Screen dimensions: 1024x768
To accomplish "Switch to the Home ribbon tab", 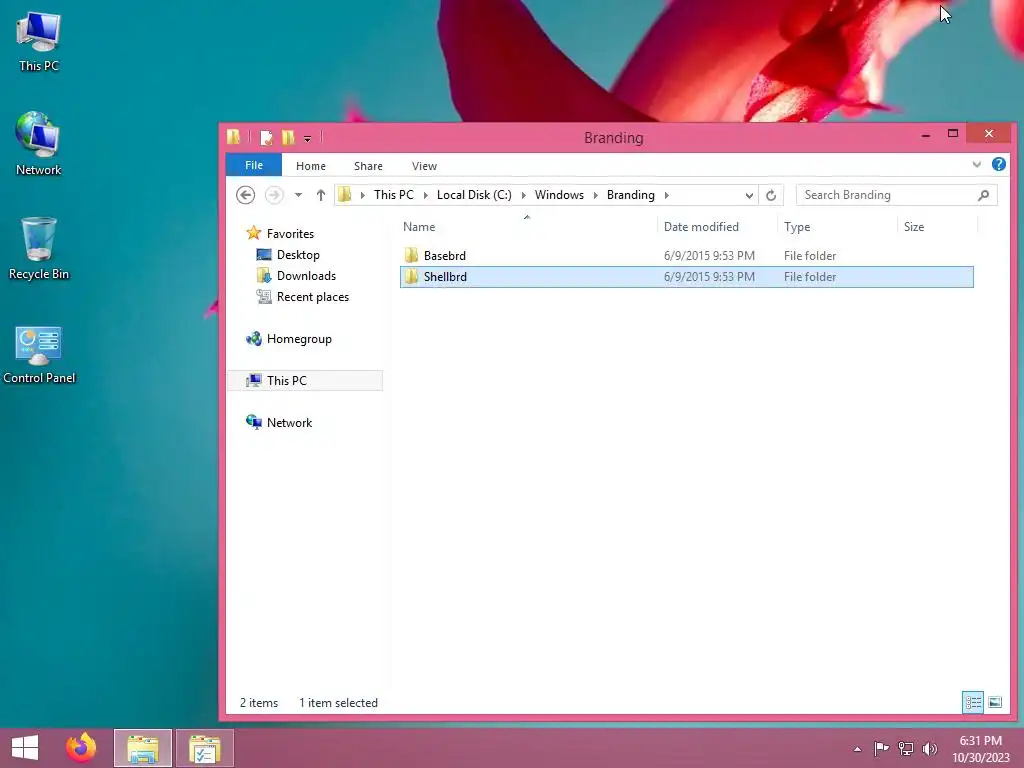I will (311, 166).
